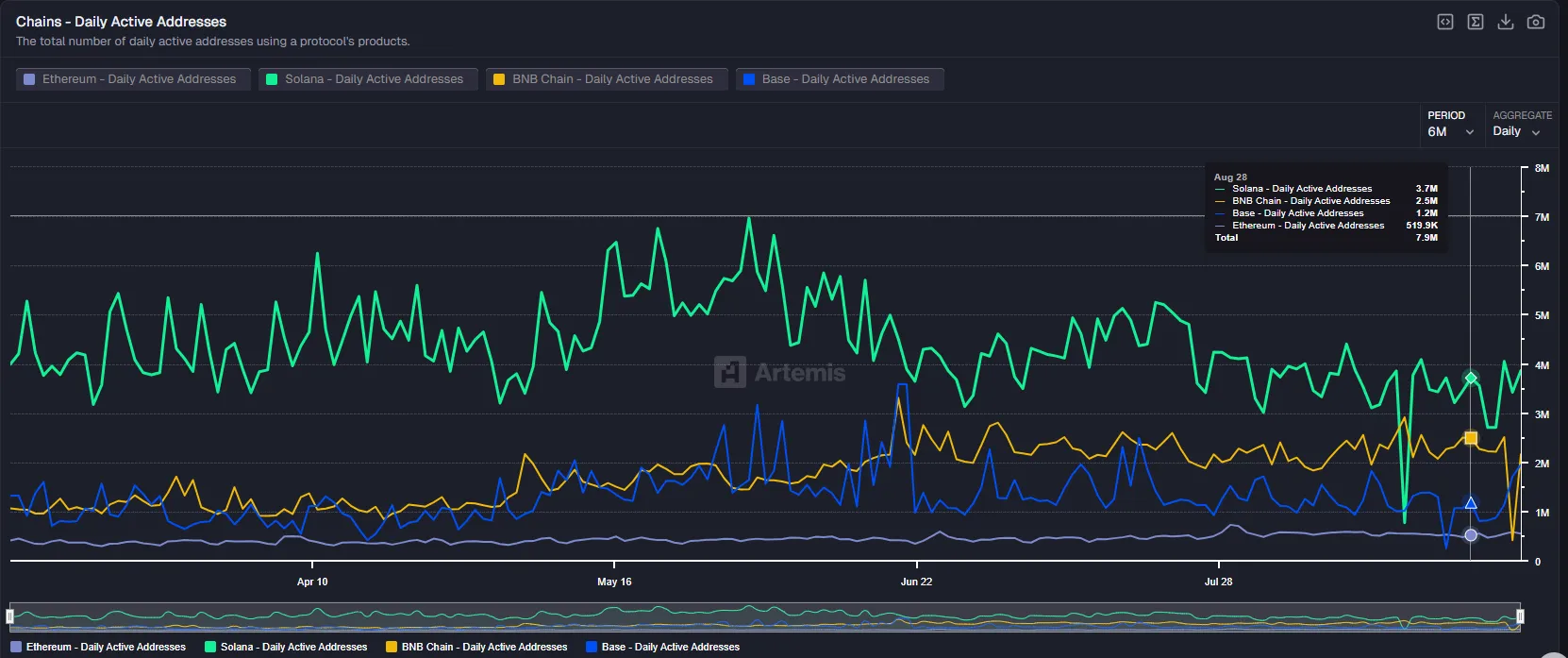Take a chart screenshot with camera icon
Image resolution: width=1568 pixels, height=658 pixels.
point(1536,22)
